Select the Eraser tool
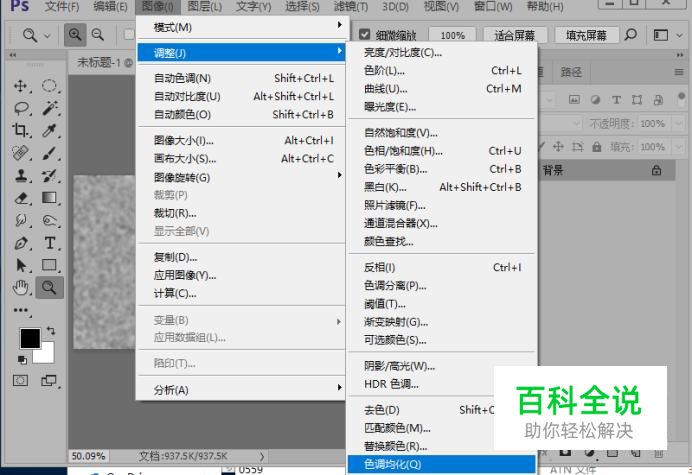692x475 pixels. coord(21,198)
